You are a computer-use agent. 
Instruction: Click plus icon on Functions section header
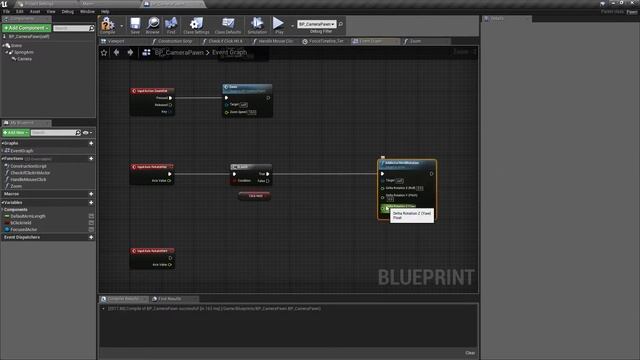coord(91,158)
